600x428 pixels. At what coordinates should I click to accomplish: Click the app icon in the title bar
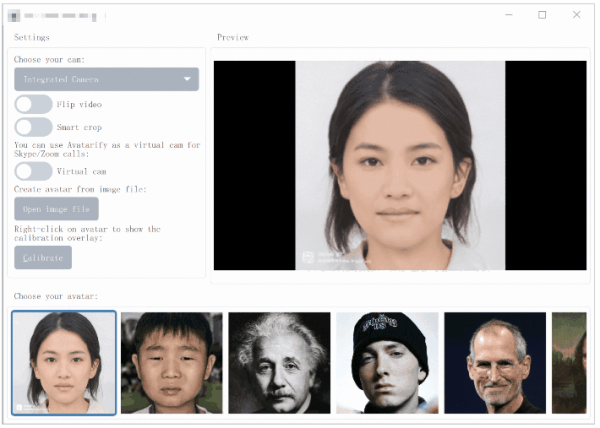(14, 16)
